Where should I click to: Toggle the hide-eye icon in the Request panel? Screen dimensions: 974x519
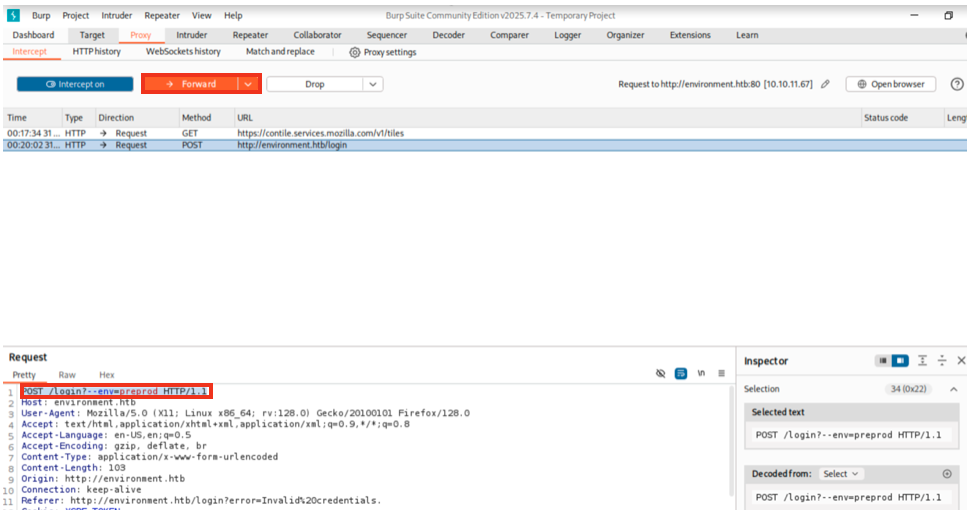click(x=660, y=373)
